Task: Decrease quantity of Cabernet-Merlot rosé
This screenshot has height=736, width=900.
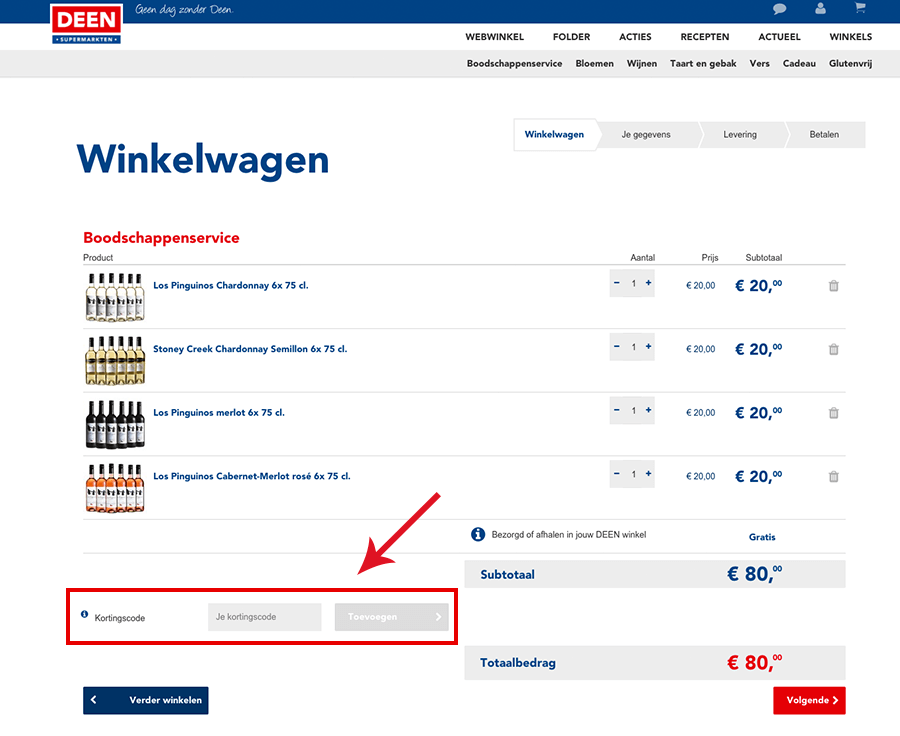Action: coord(617,474)
